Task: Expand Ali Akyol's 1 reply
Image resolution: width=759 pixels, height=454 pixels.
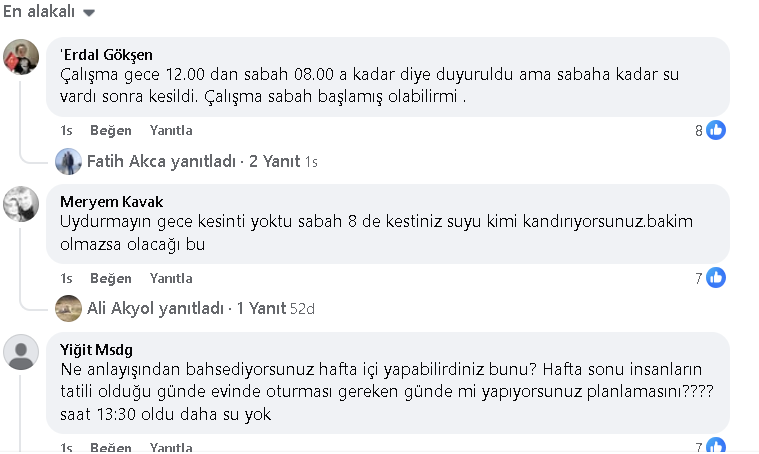Action: (x=185, y=308)
